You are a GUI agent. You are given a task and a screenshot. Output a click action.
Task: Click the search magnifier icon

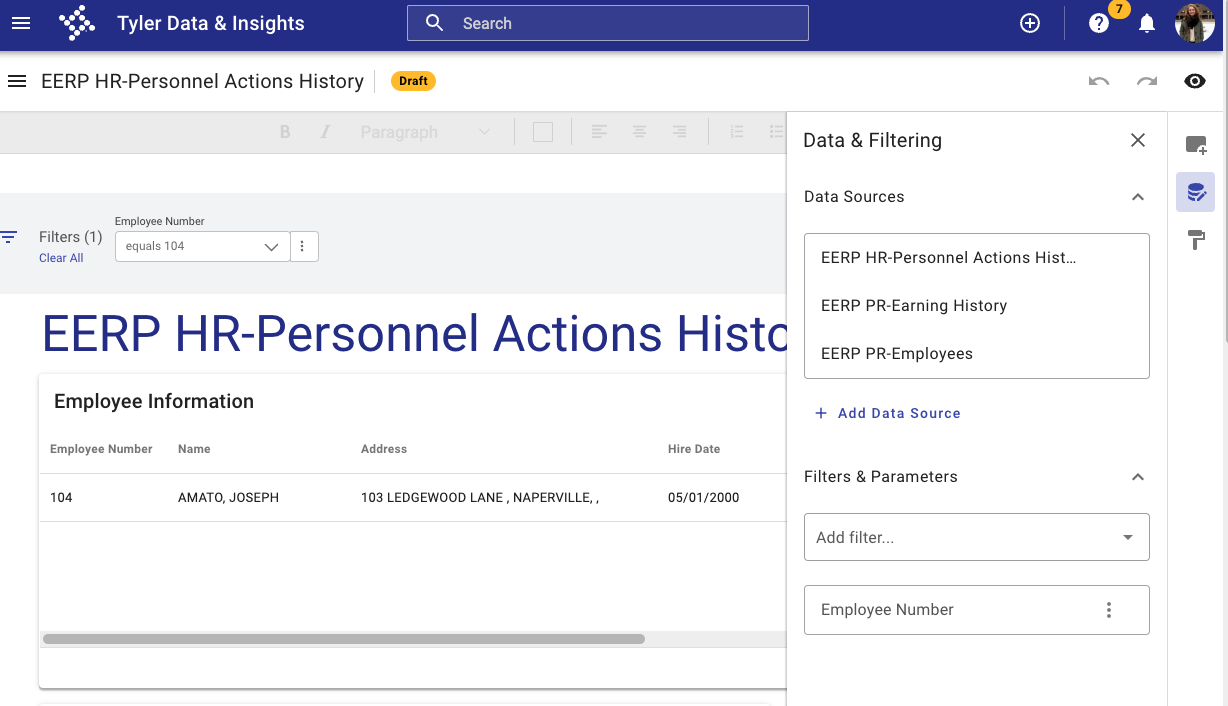click(434, 23)
